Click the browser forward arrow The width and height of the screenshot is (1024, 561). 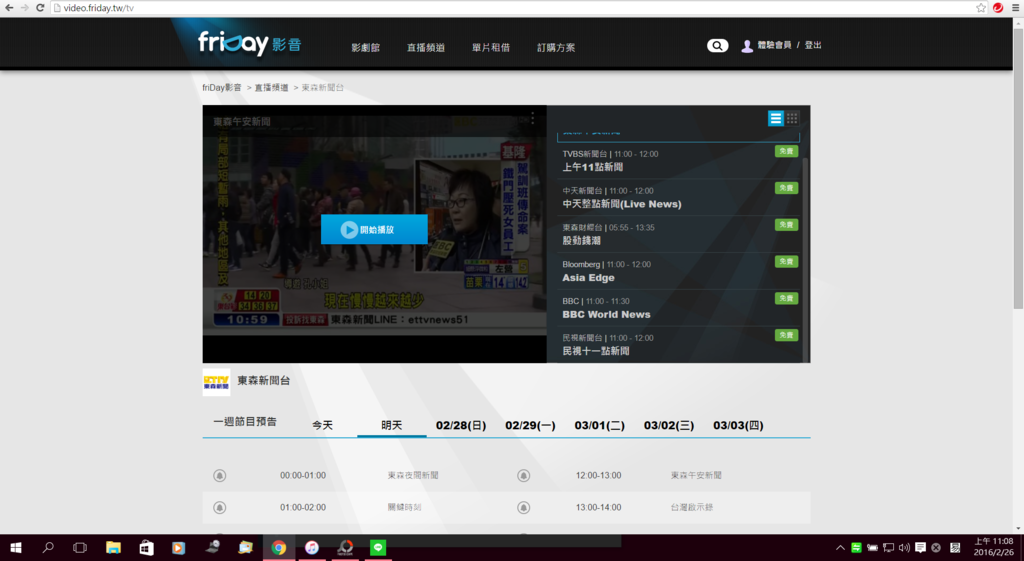pos(24,8)
